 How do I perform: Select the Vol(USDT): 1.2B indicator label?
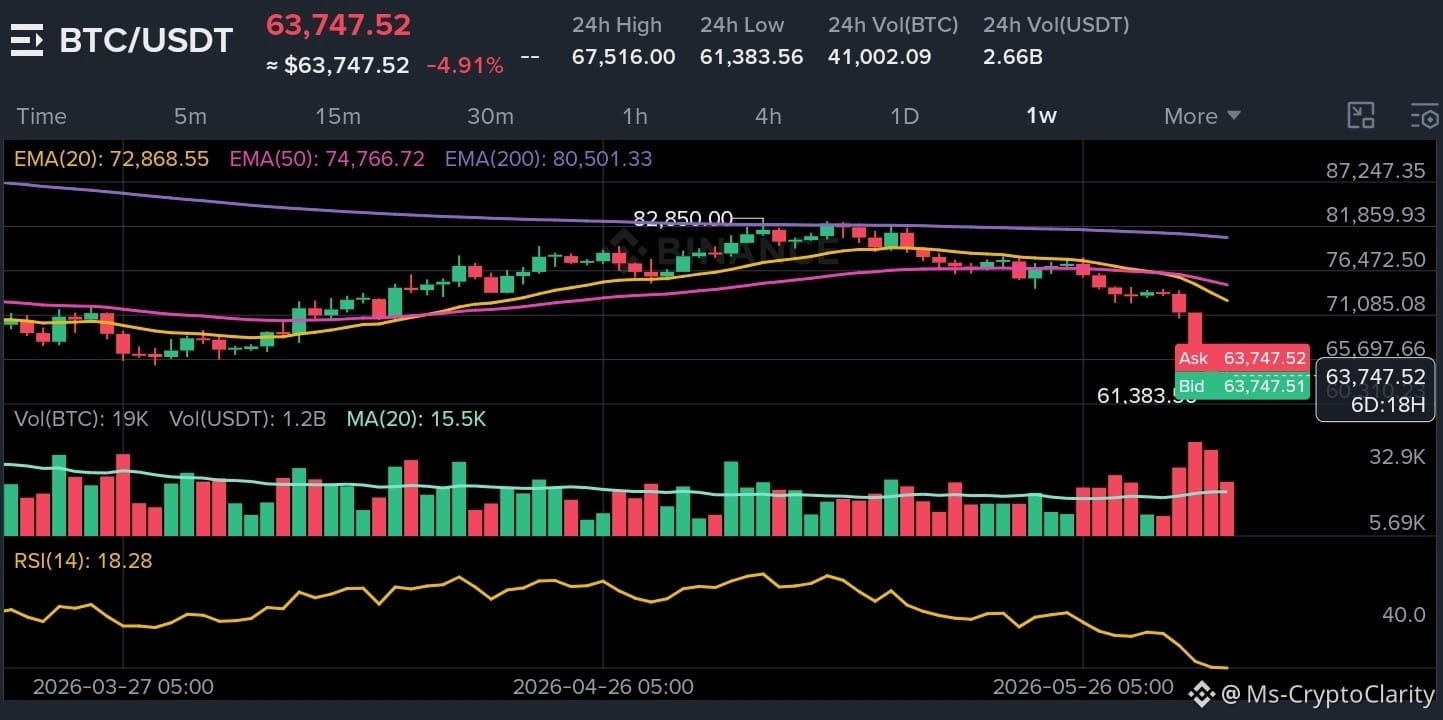click(x=248, y=419)
